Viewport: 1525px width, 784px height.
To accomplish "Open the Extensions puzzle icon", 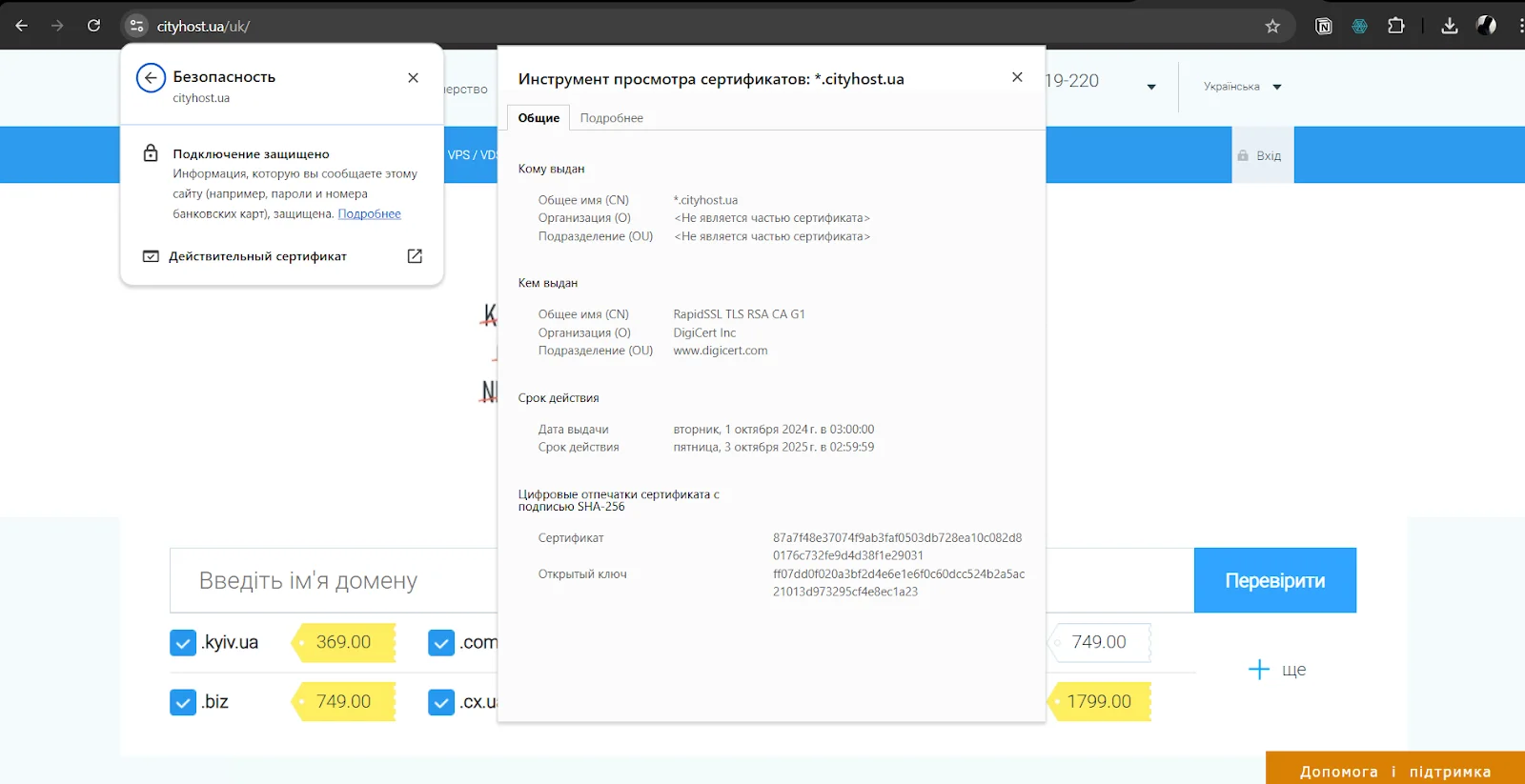I will (1396, 26).
